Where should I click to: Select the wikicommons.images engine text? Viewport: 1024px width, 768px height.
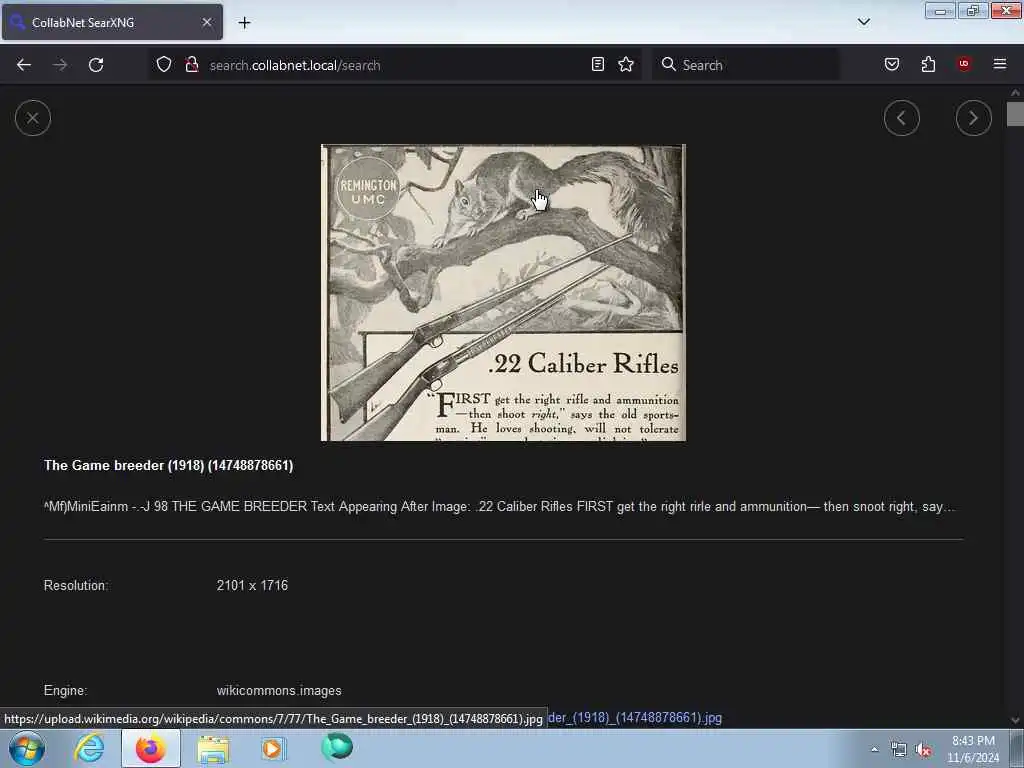coord(279,691)
